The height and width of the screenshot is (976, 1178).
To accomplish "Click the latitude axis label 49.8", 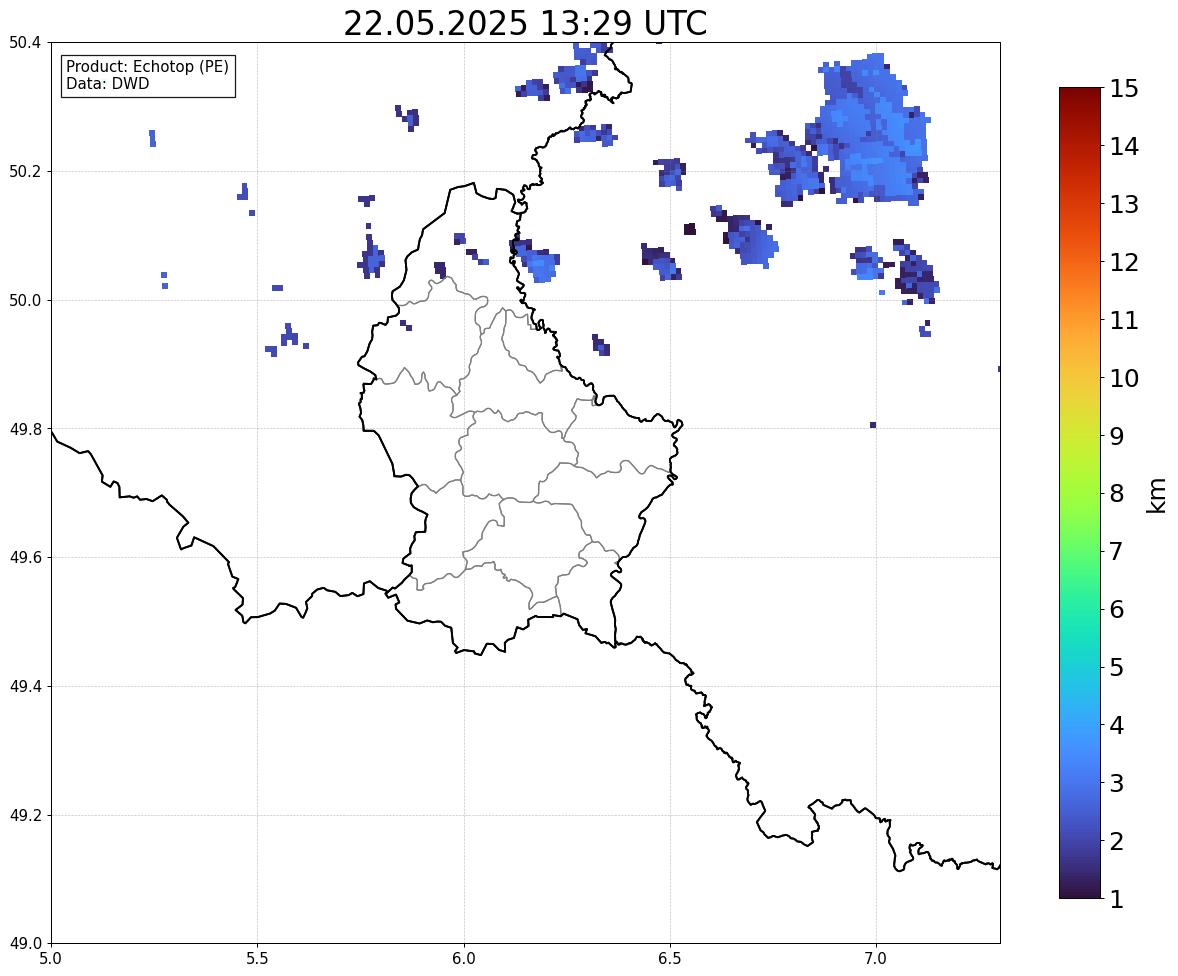I will pos(25,429).
